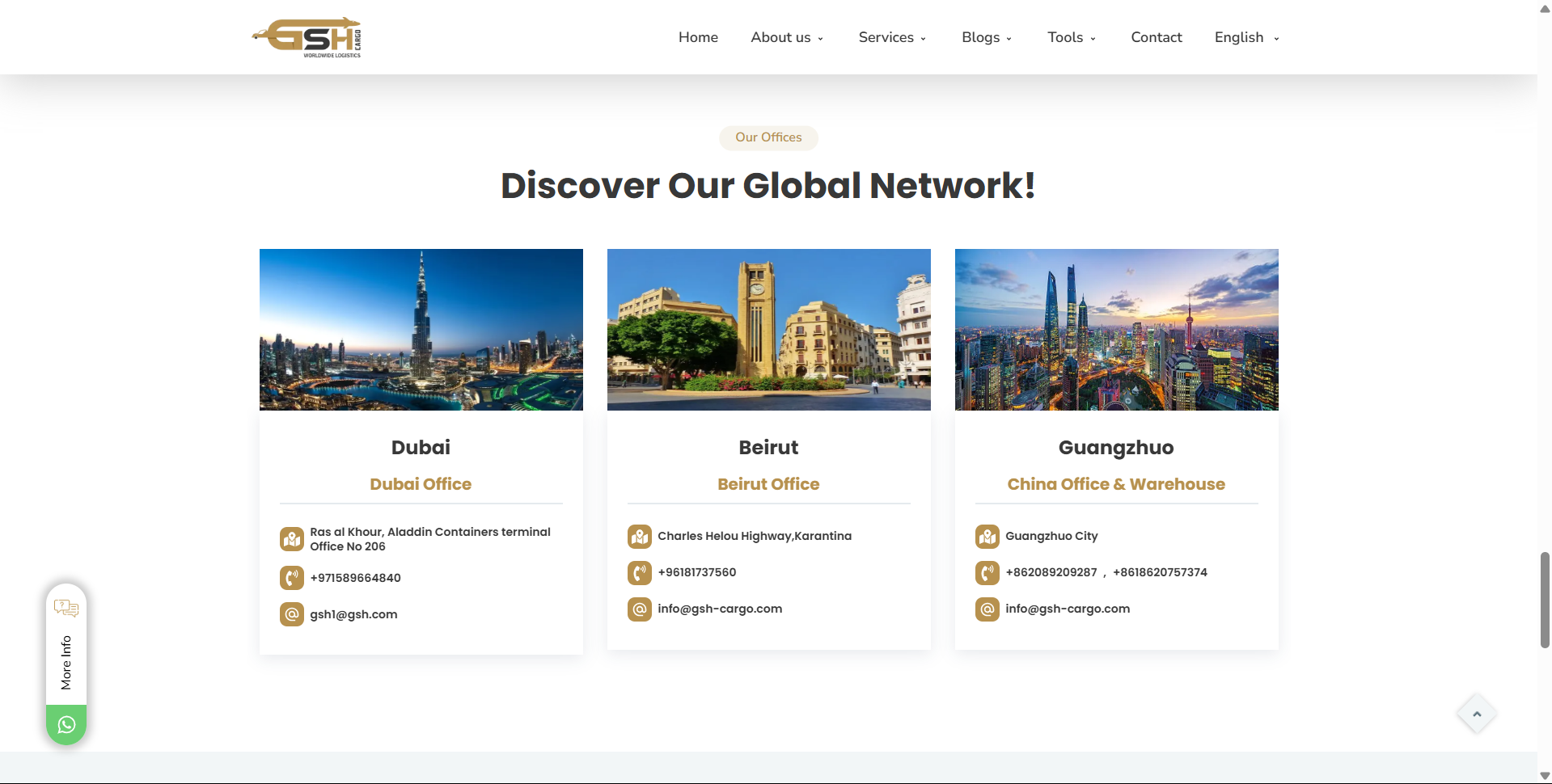
Task: Click the Guangzhuo email at-sign icon
Action: (987, 609)
